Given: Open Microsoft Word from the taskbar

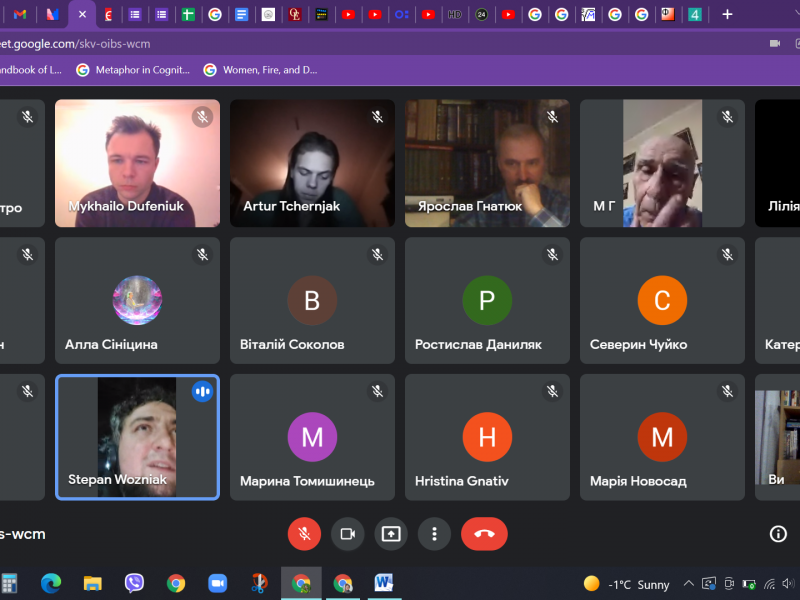Looking at the screenshot, I should (x=384, y=584).
